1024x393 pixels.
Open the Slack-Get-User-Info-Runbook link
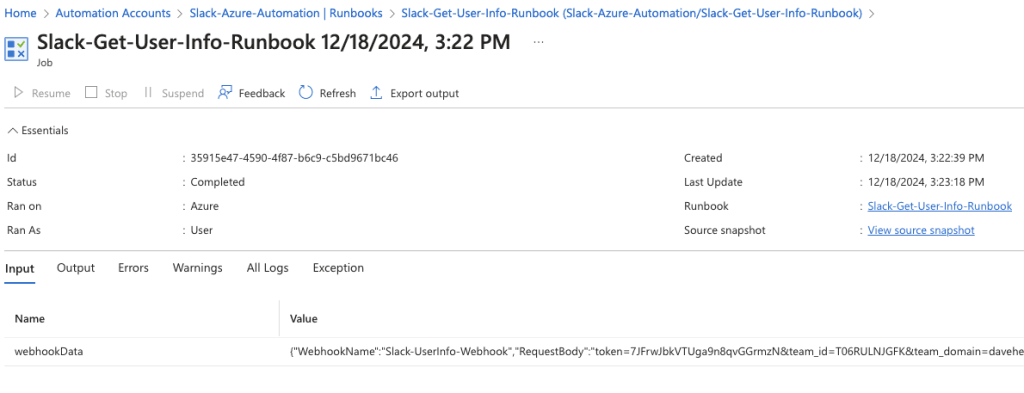point(940,206)
